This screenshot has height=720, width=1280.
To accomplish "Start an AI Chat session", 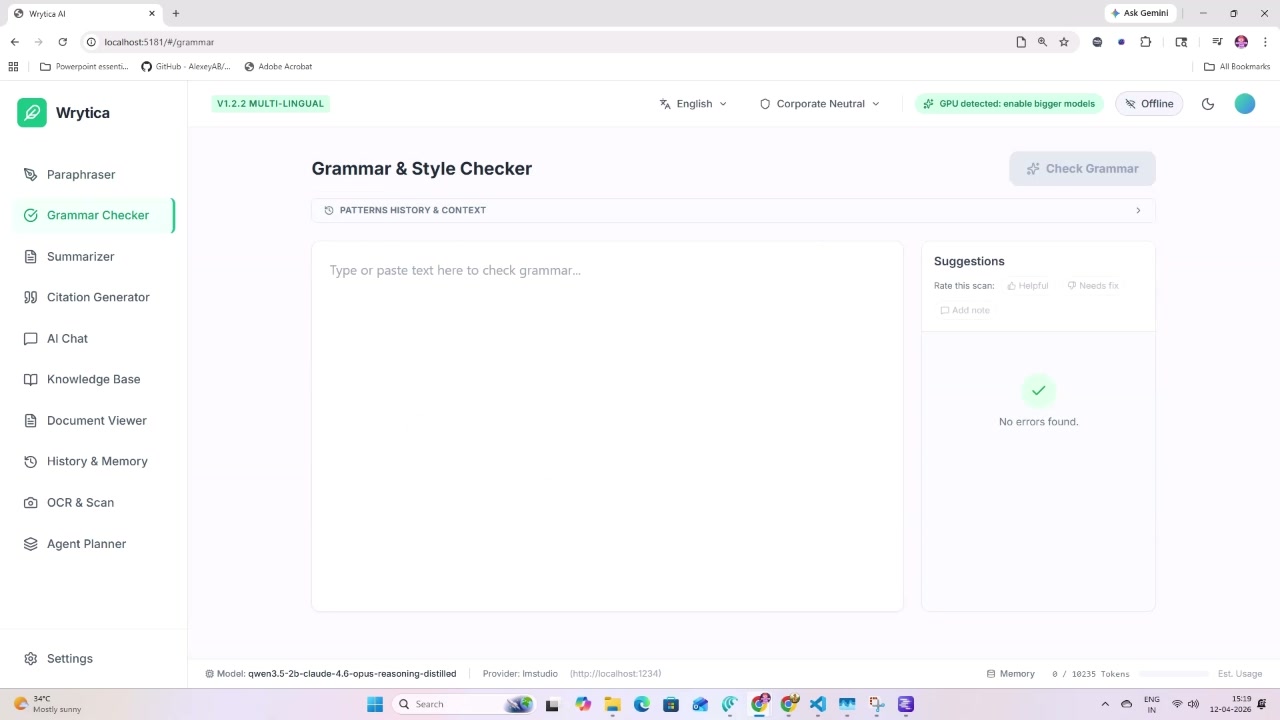I will (67, 338).
